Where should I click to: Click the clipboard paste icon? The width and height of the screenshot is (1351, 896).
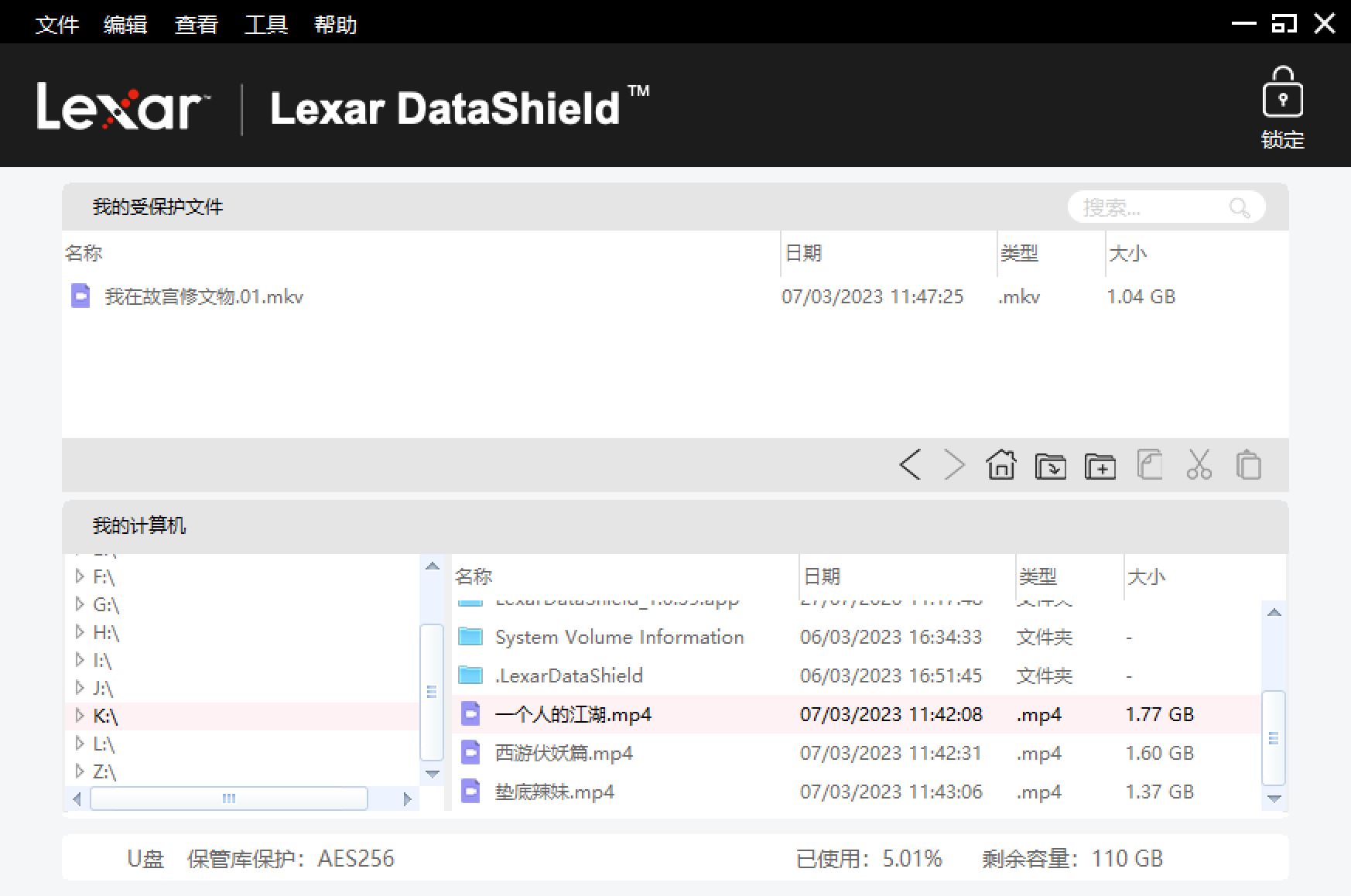tap(1248, 466)
